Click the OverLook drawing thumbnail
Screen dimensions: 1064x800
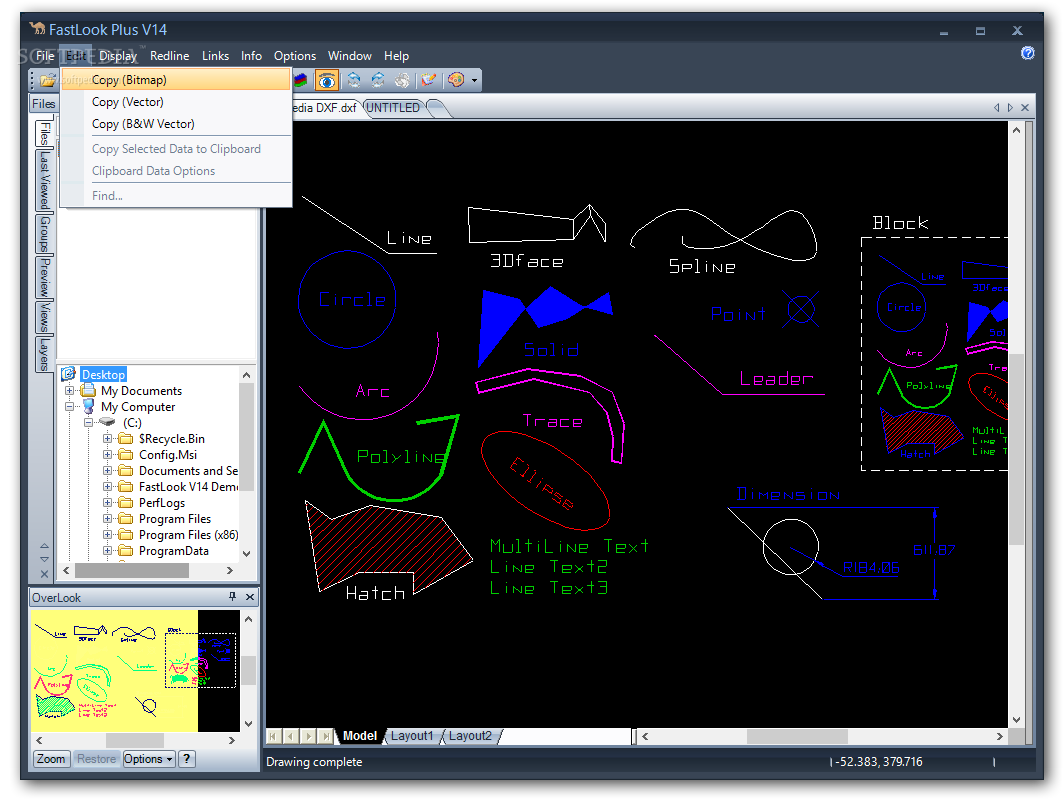(135, 670)
